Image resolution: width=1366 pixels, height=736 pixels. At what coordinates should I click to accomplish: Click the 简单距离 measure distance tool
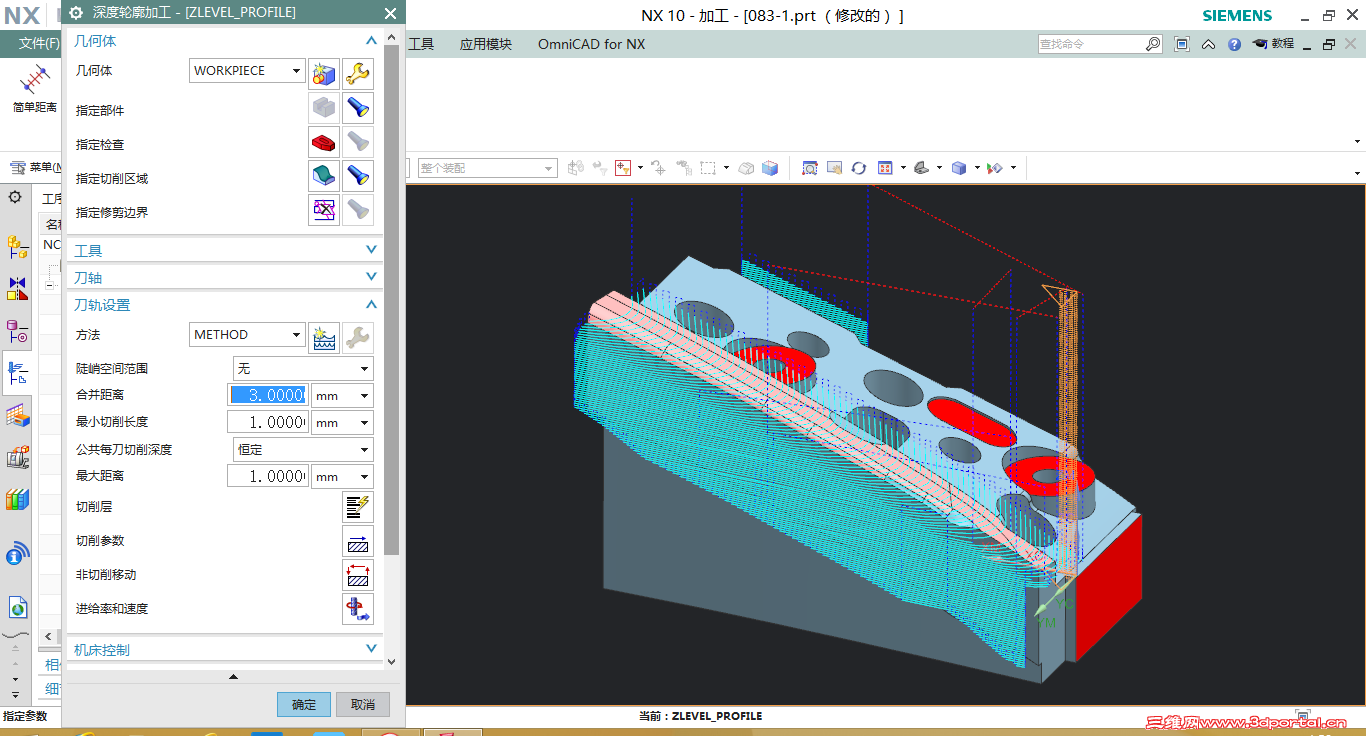click(x=34, y=89)
